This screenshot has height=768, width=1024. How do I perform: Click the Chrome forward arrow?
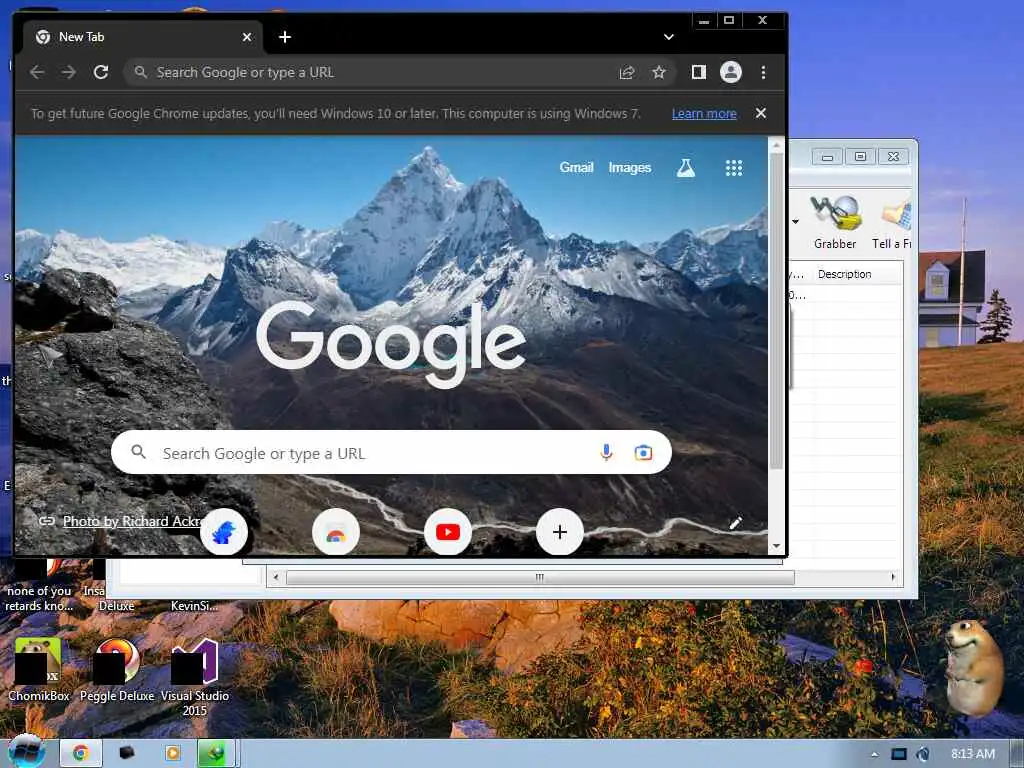tap(69, 72)
